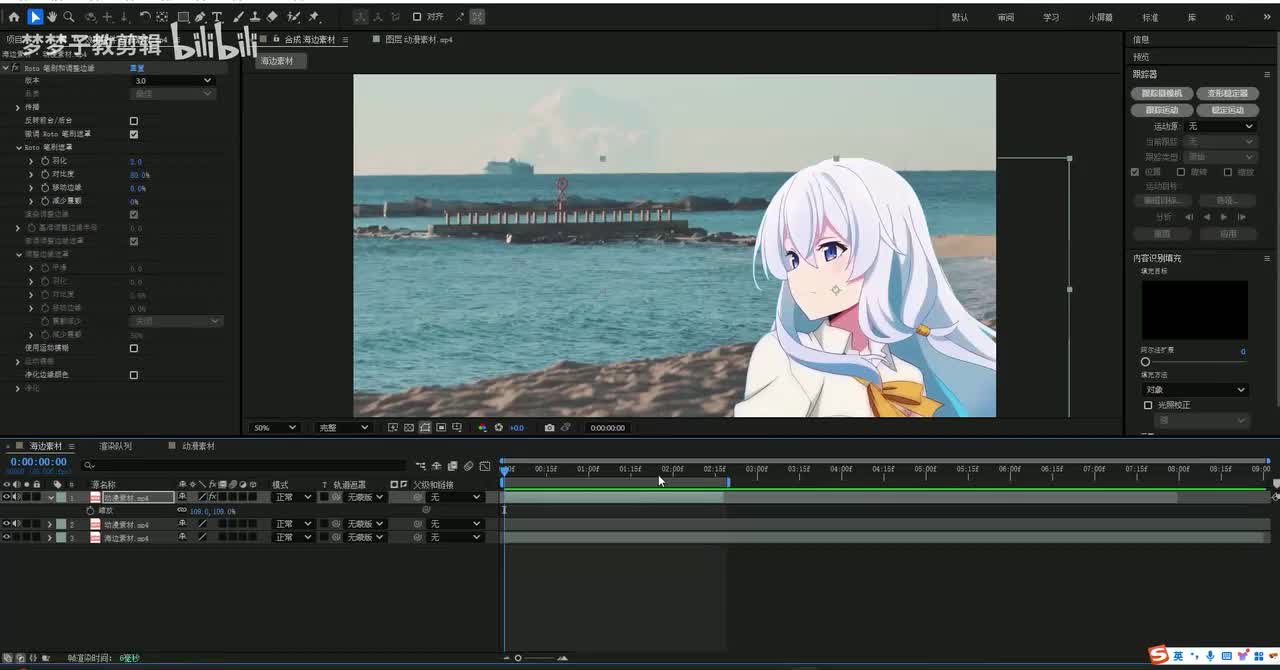Collapse the Roto 笔刷遮罩 group

tap(18, 147)
